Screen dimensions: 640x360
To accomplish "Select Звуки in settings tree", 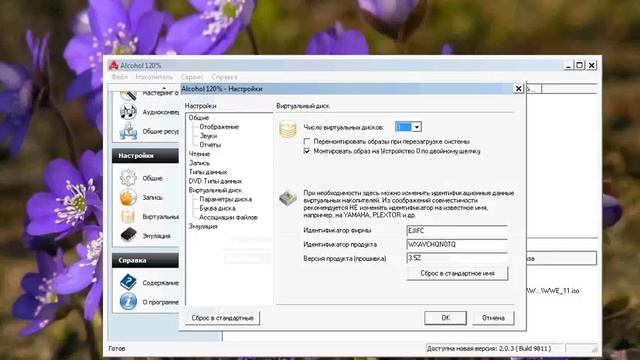I will coord(208,136).
